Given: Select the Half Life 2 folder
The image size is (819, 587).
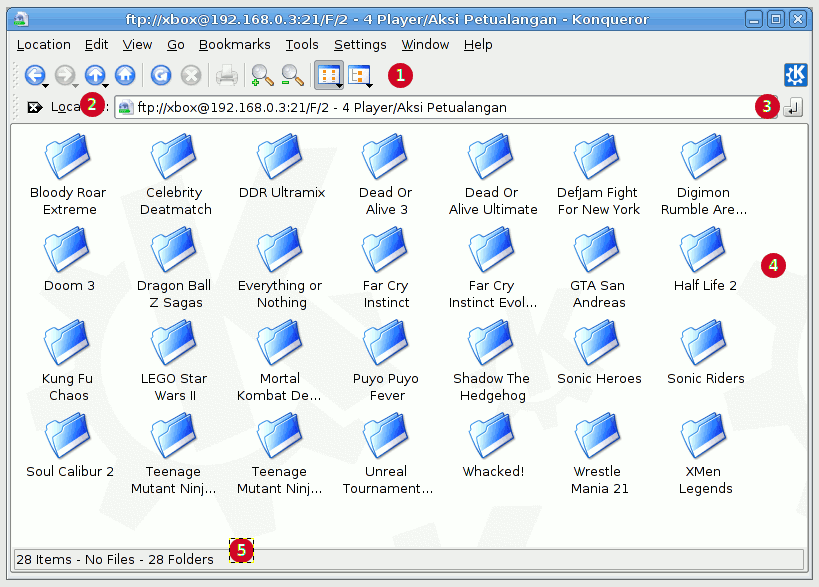Looking at the screenshot, I should (705, 260).
